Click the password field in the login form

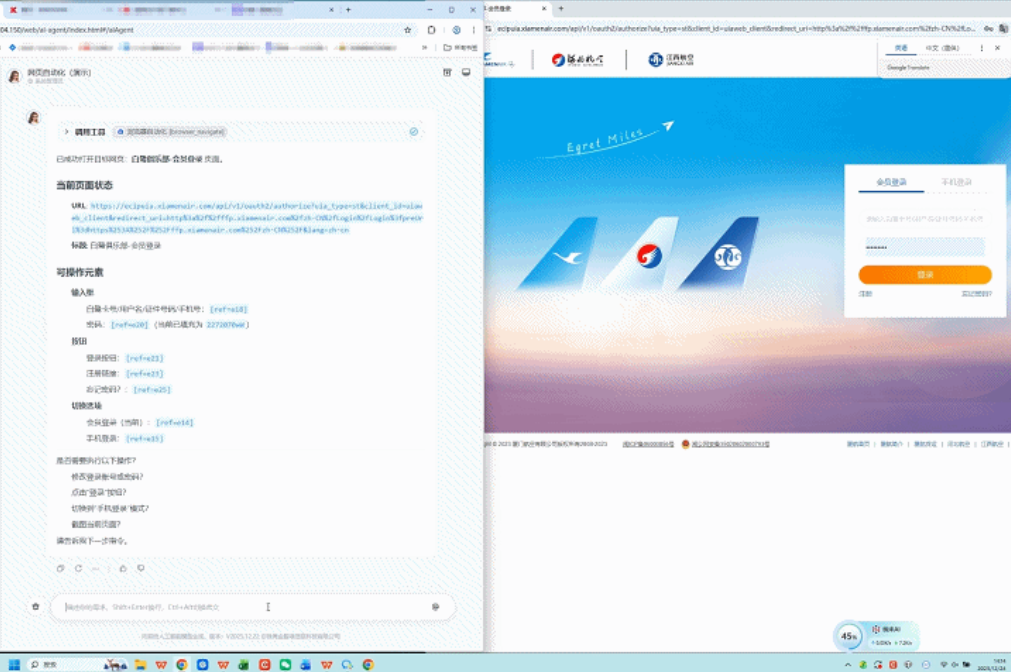click(x=924, y=247)
